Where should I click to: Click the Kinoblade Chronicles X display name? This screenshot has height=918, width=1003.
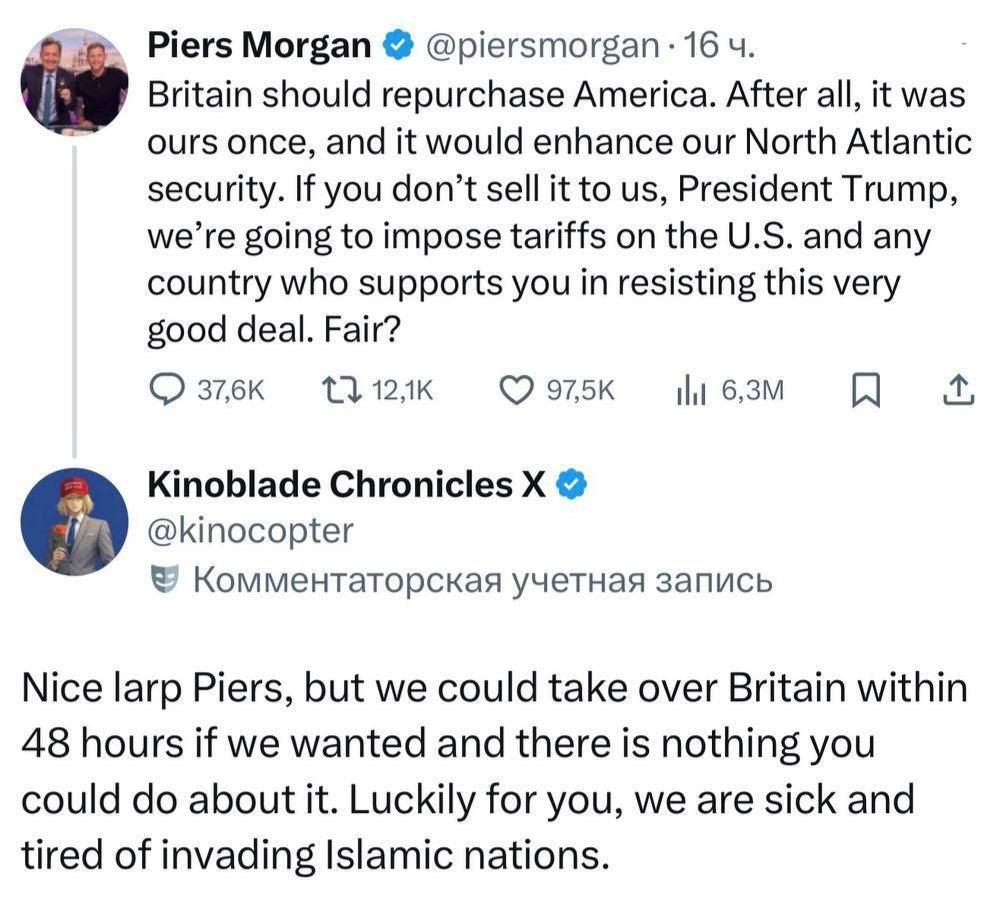point(346,485)
